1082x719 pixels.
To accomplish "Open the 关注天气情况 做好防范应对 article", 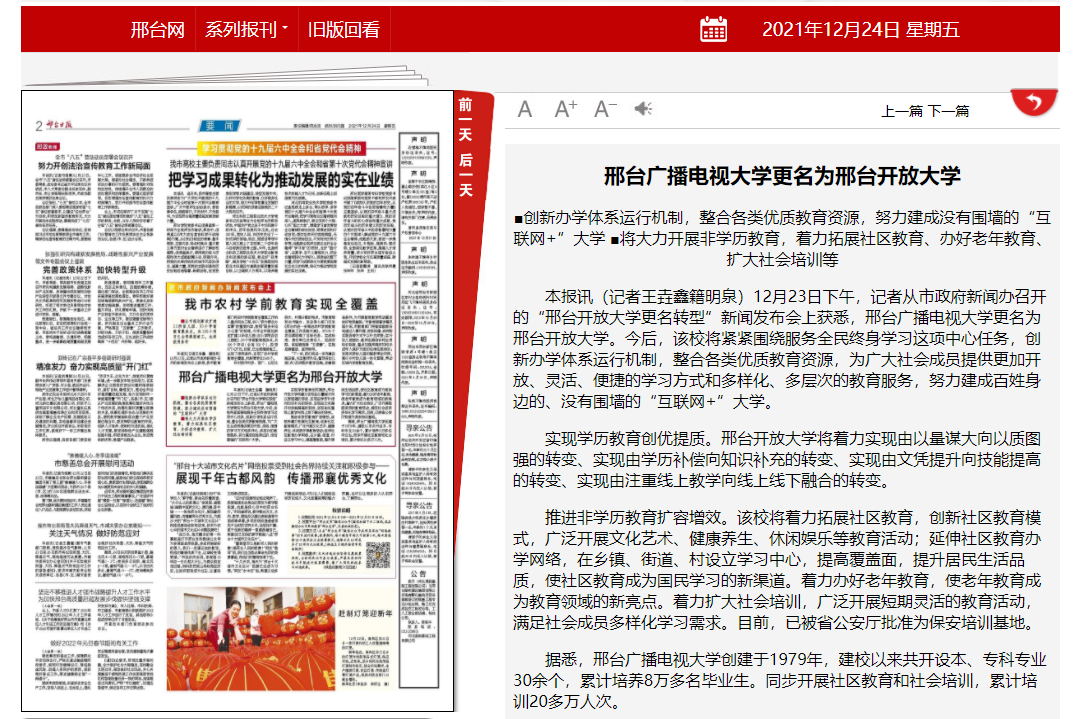I will (95, 533).
